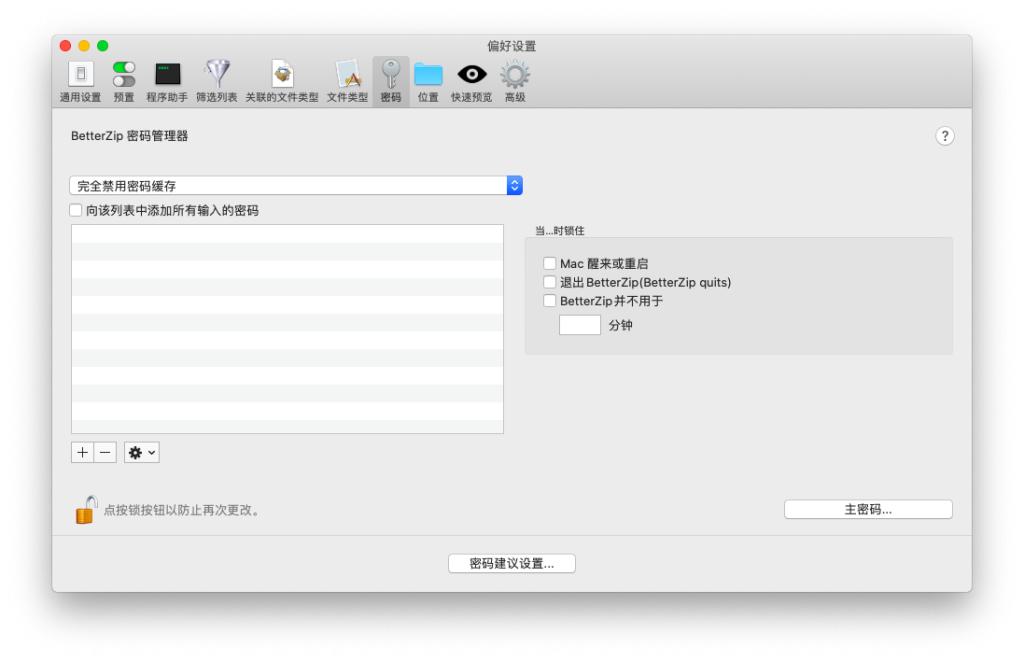
Task: Remove selected password with the minus button
Action: coord(104,452)
